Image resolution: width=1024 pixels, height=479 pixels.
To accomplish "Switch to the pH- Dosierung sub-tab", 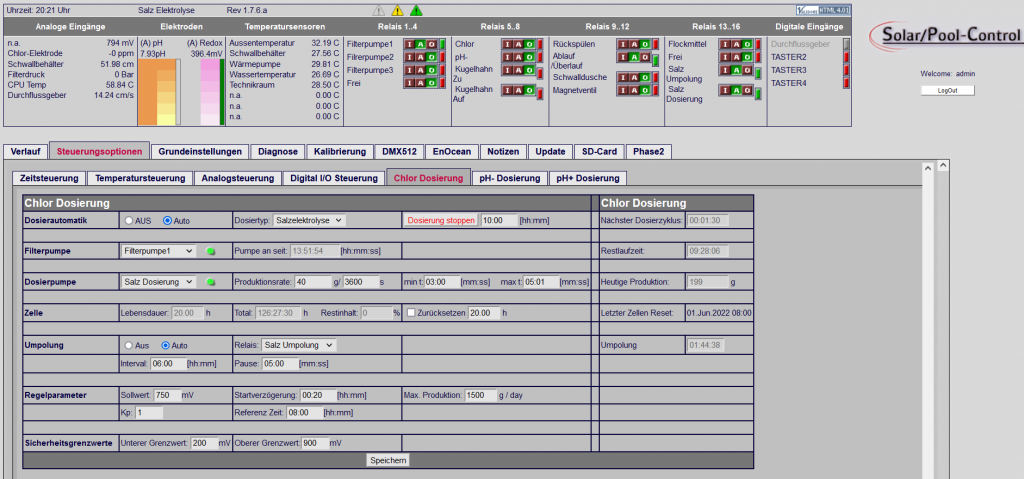I will point(509,178).
